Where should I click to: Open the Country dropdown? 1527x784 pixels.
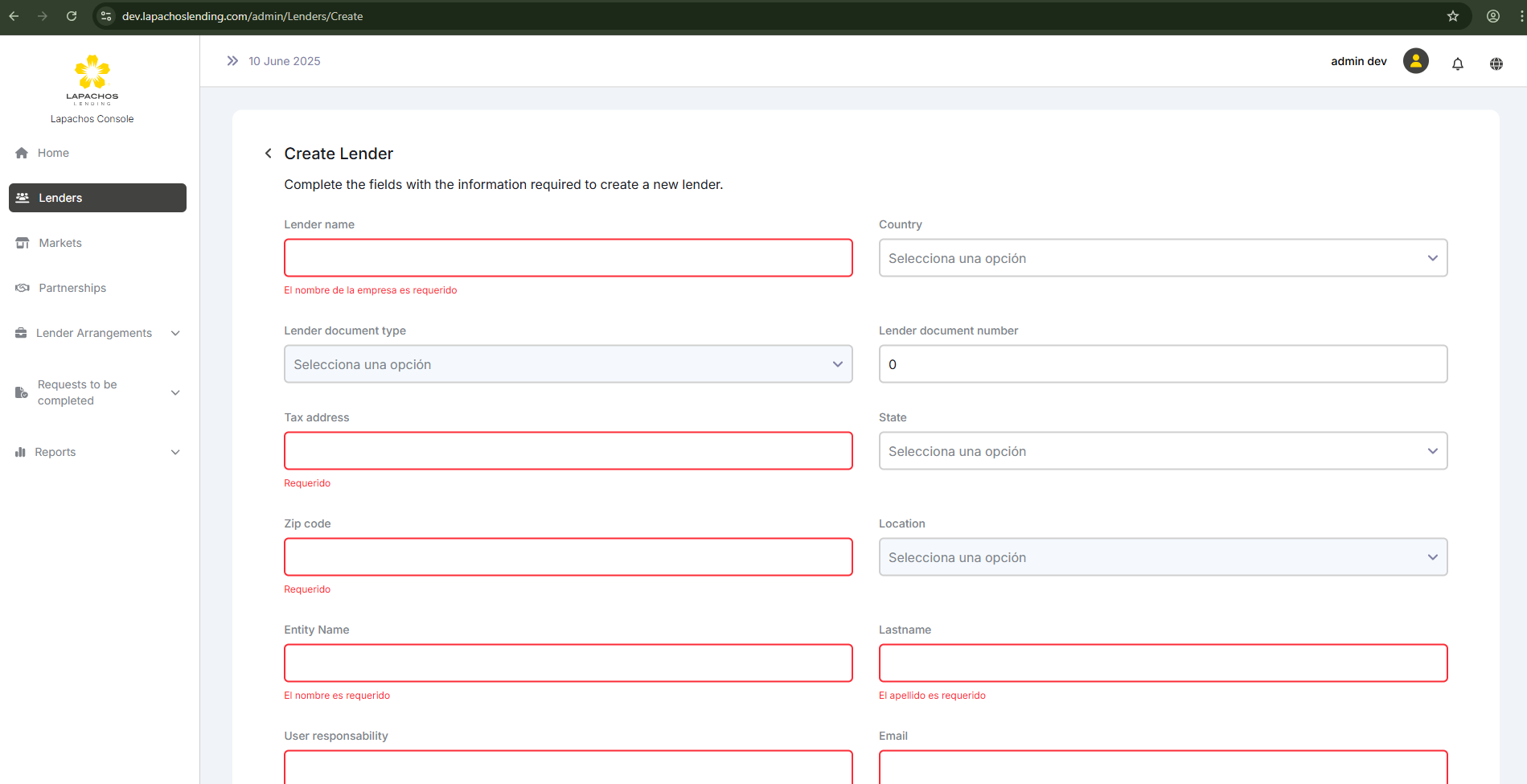click(x=1162, y=258)
